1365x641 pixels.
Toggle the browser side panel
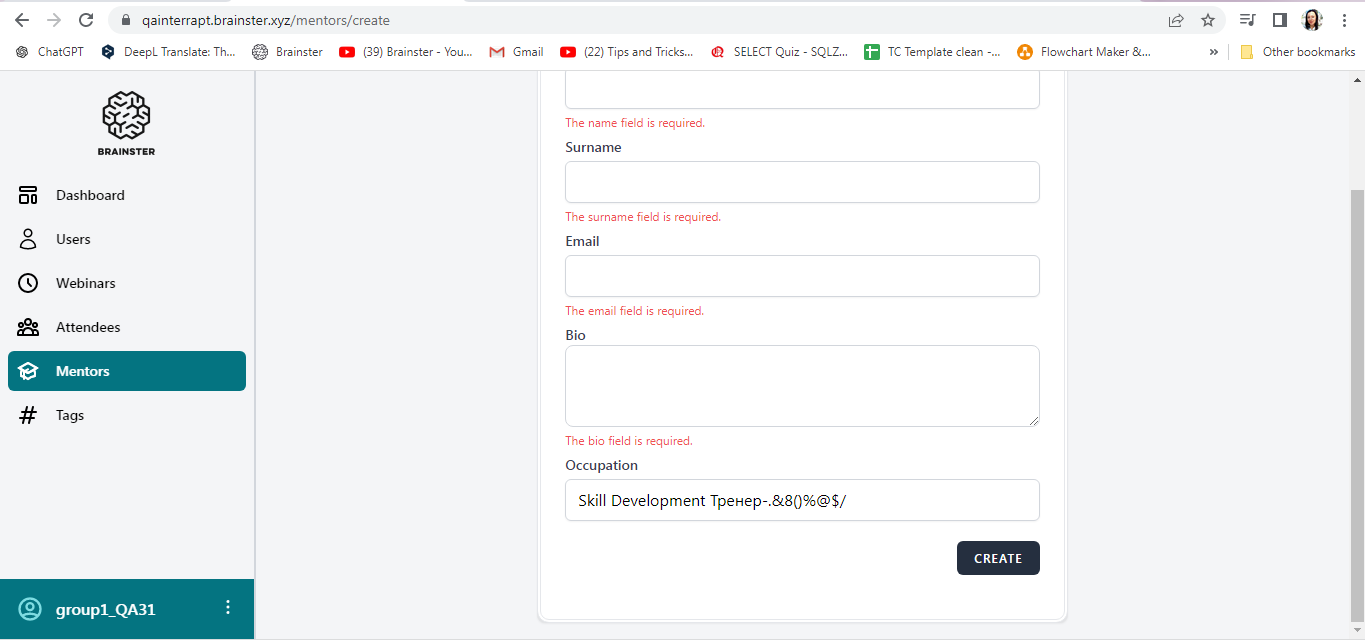click(1279, 20)
